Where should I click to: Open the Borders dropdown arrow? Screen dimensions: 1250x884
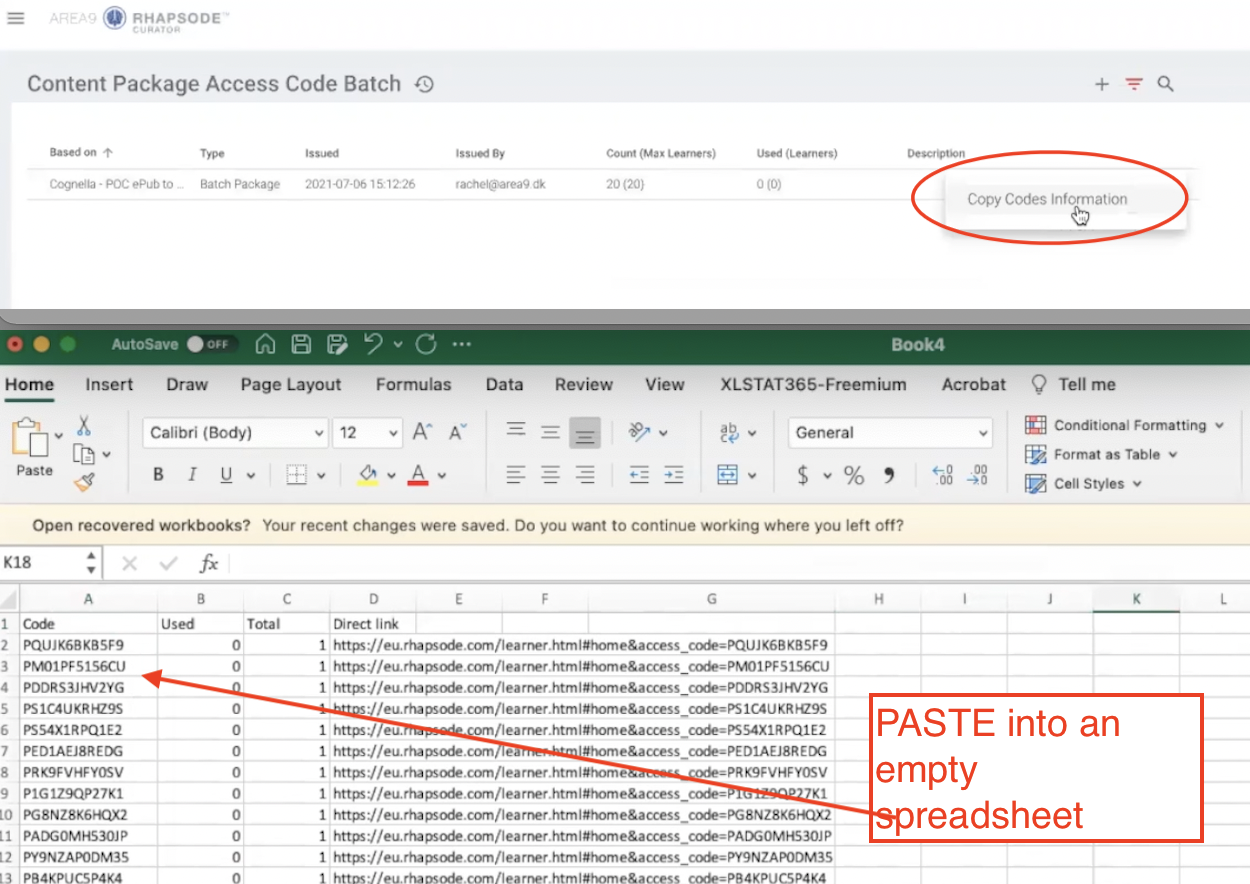pos(320,476)
